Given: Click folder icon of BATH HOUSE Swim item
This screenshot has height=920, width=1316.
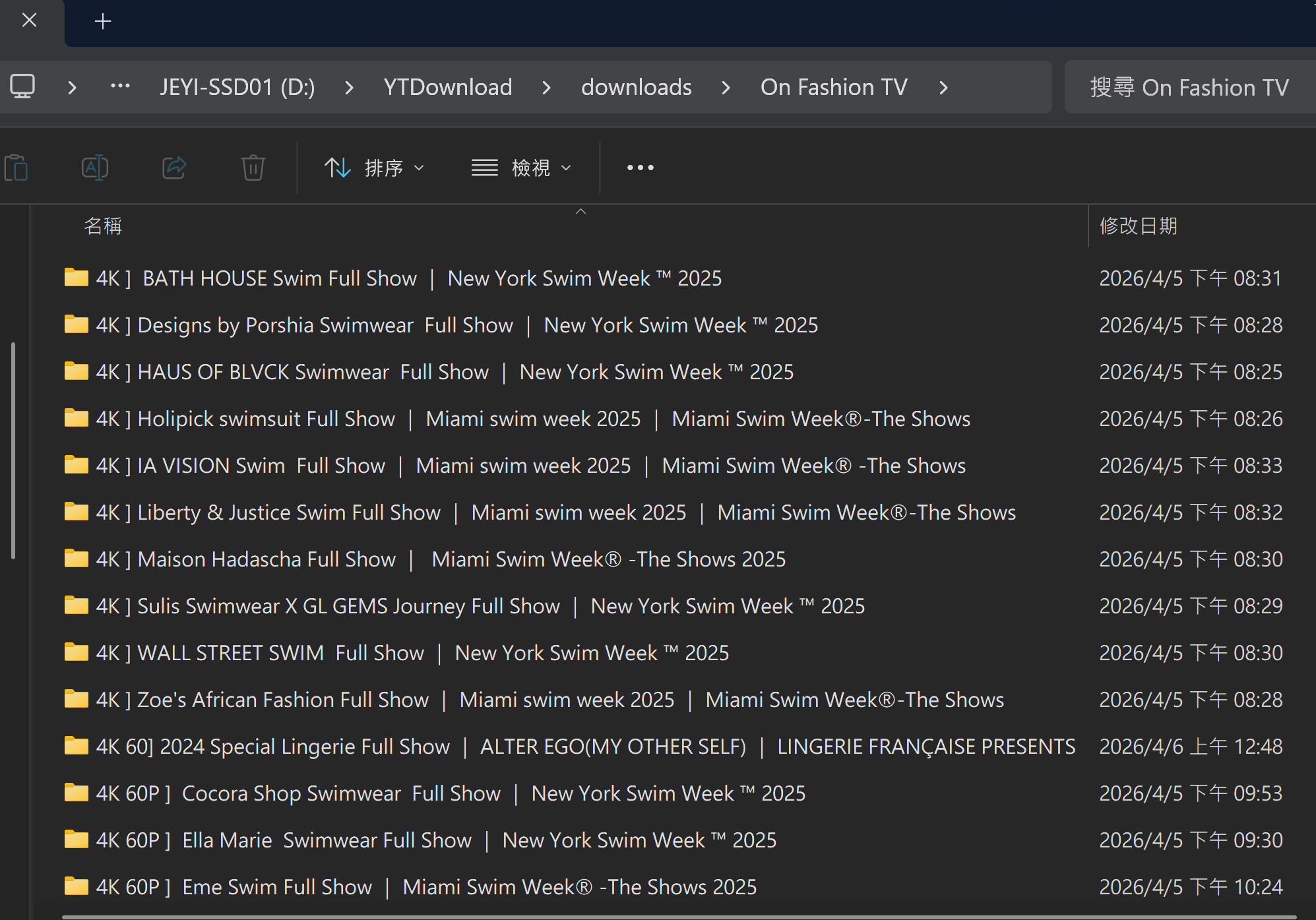Looking at the screenshot, I should pos(77,278).
